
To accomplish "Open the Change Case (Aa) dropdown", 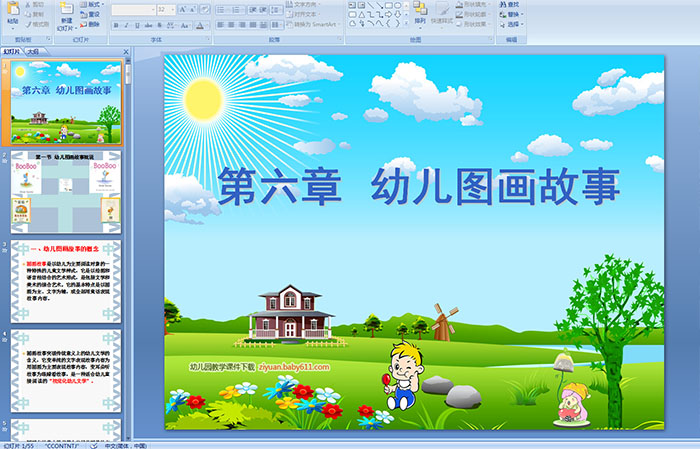I will (186, 25).
